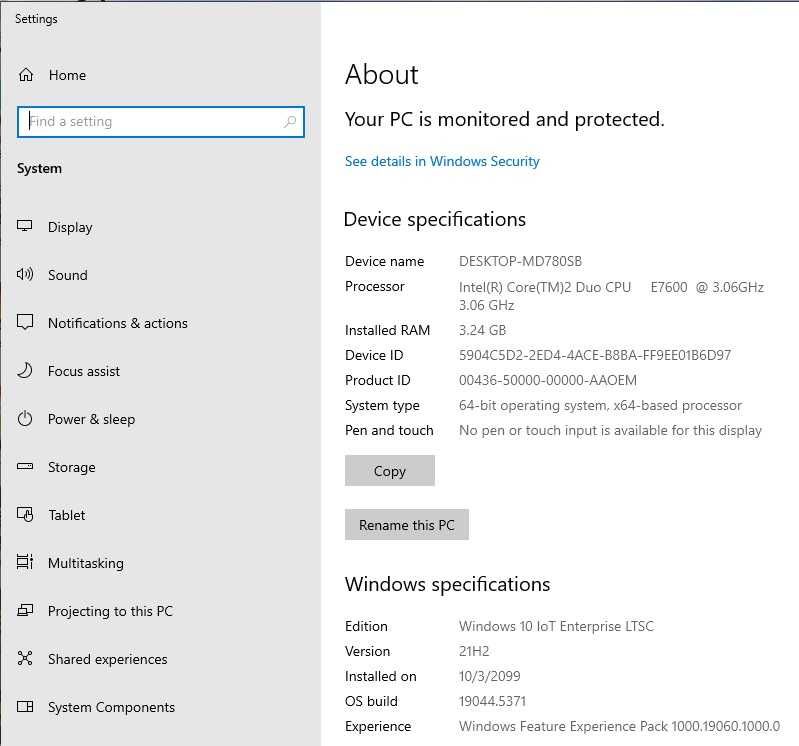The height and width of the screenshot is (746, 799).
Task: Select installed RAM value 3.24 GB
Action: 483,330
